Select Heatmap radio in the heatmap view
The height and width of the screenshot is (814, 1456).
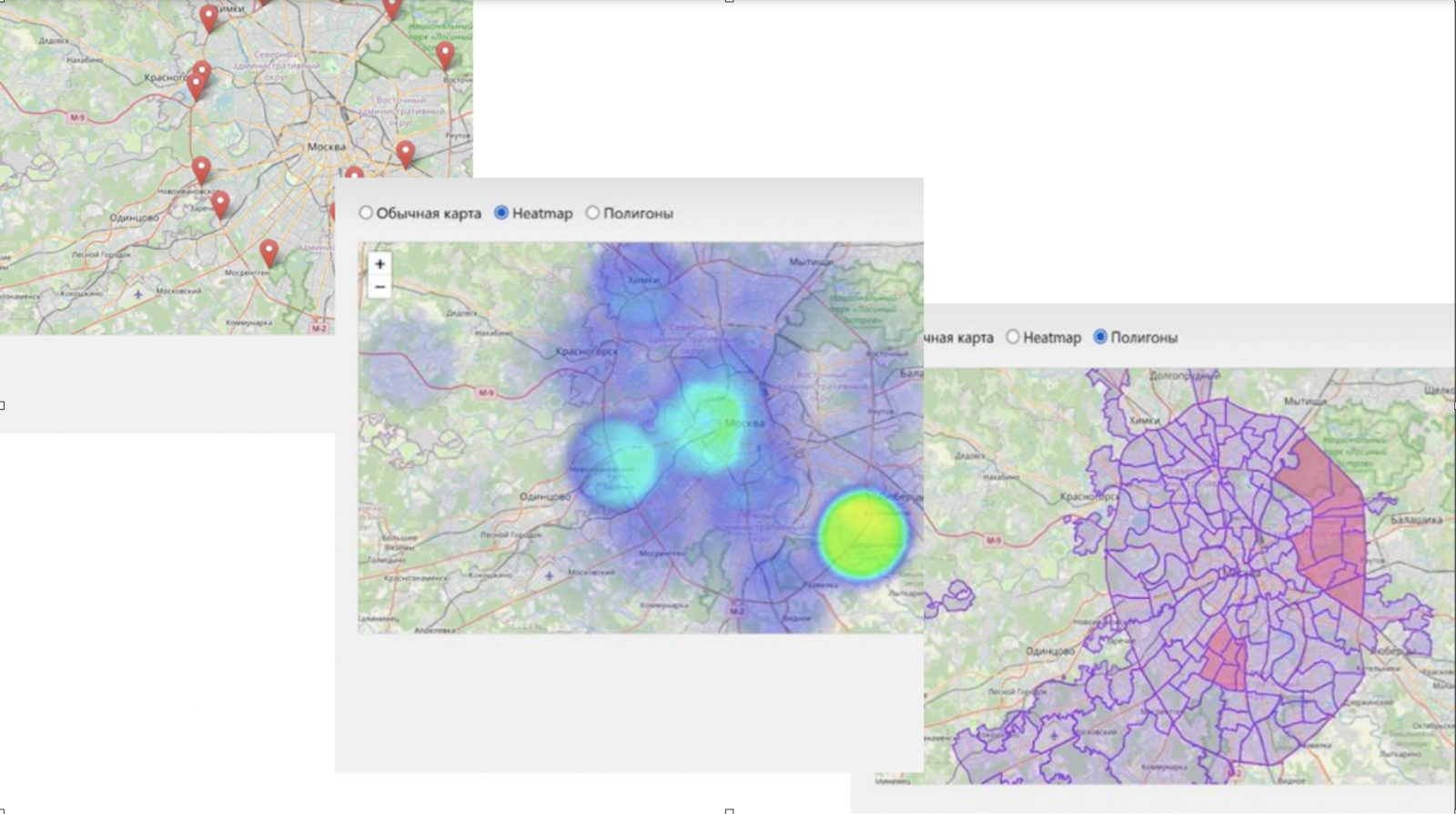click(500, 213)
